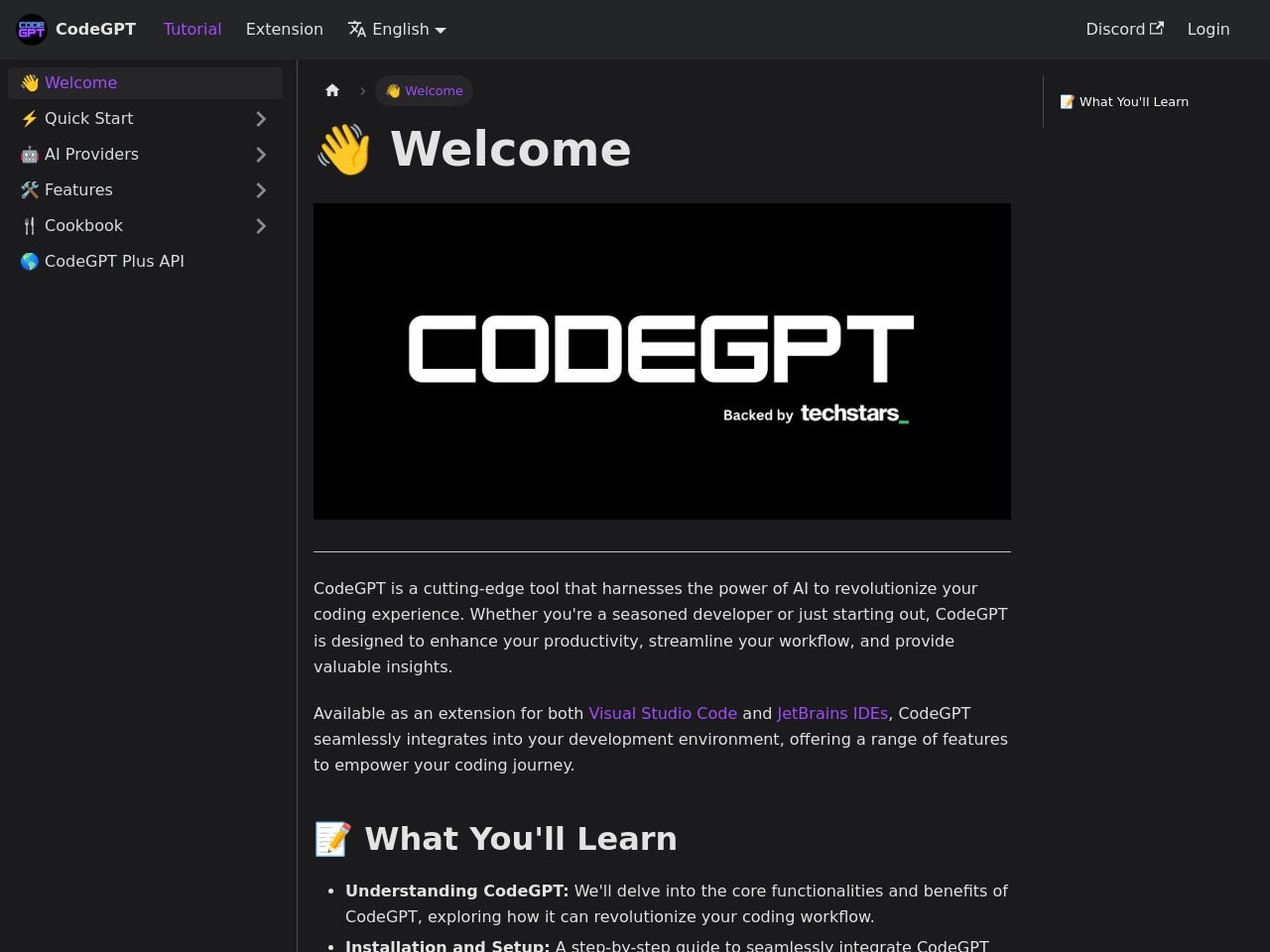Follow the JetBrains IDEs link
Screen dimensions: 1270x952
(831, 713)
